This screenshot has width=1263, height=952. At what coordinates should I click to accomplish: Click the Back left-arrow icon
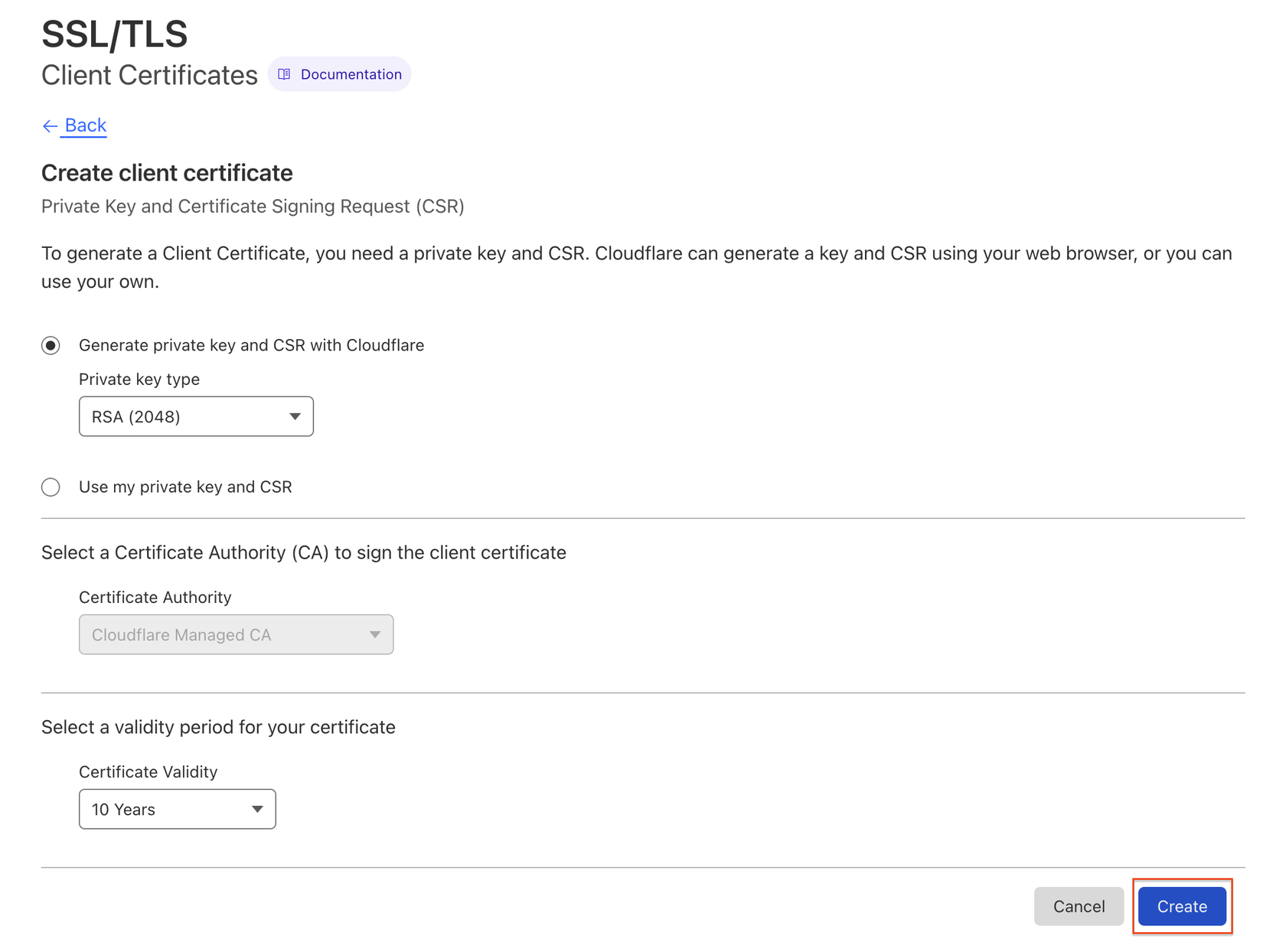(50, 126)
